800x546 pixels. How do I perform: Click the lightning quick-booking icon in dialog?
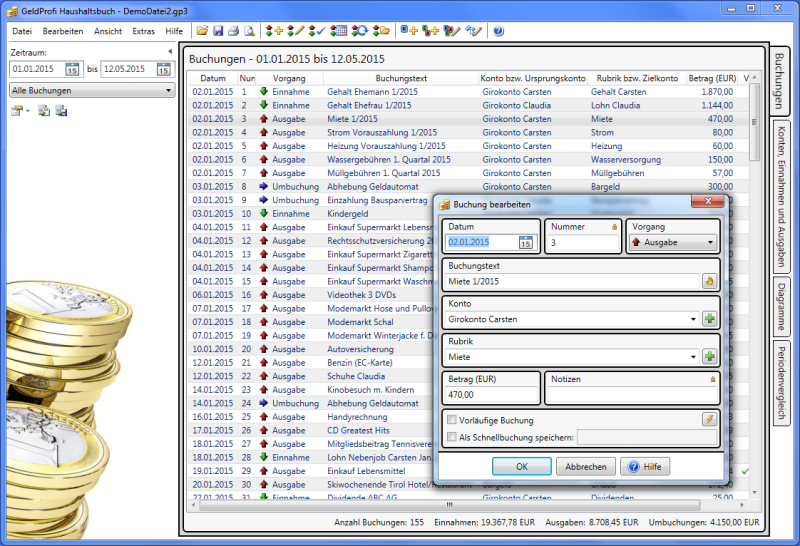710,420
